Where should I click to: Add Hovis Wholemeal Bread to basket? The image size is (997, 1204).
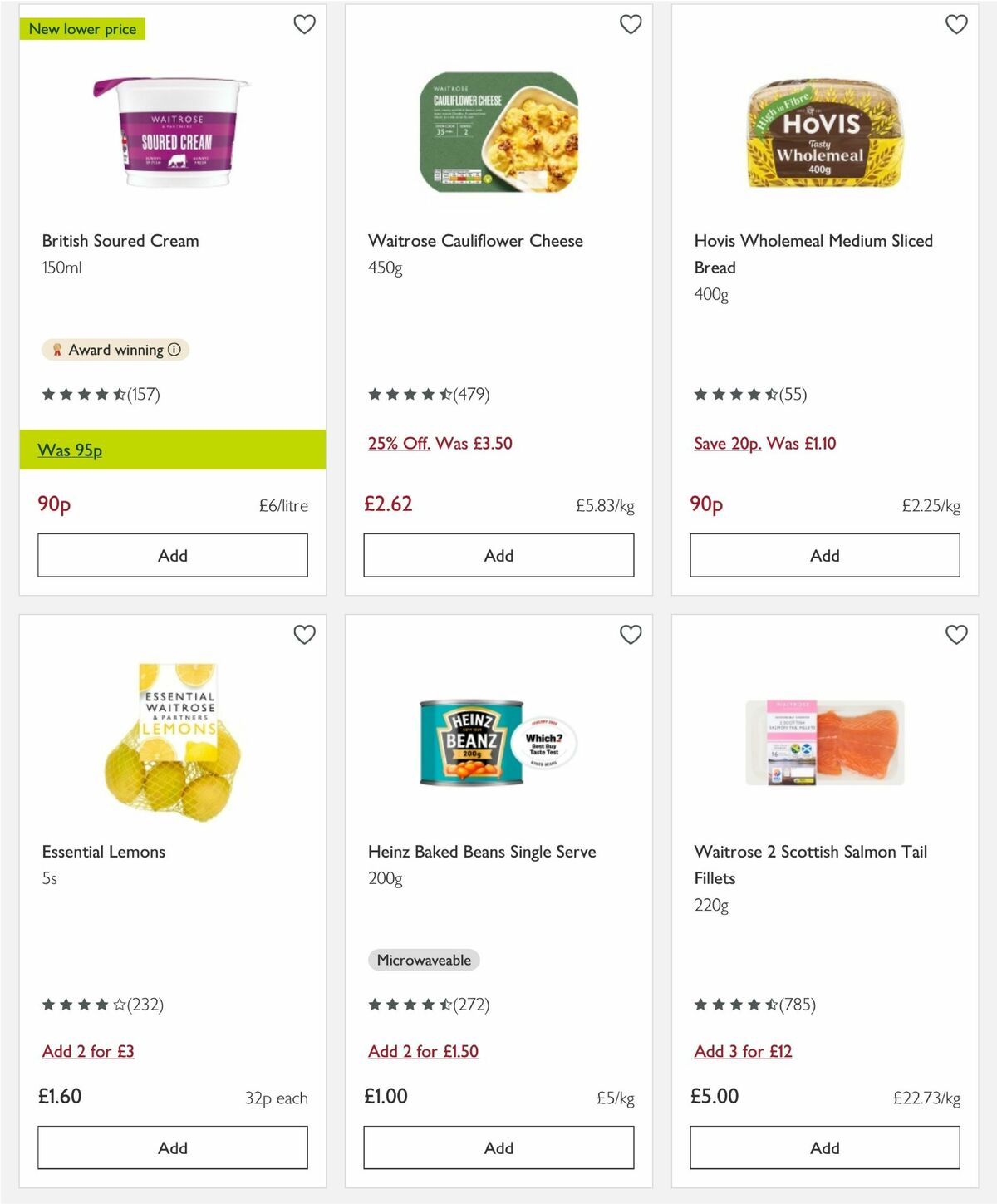click(823, 555)
